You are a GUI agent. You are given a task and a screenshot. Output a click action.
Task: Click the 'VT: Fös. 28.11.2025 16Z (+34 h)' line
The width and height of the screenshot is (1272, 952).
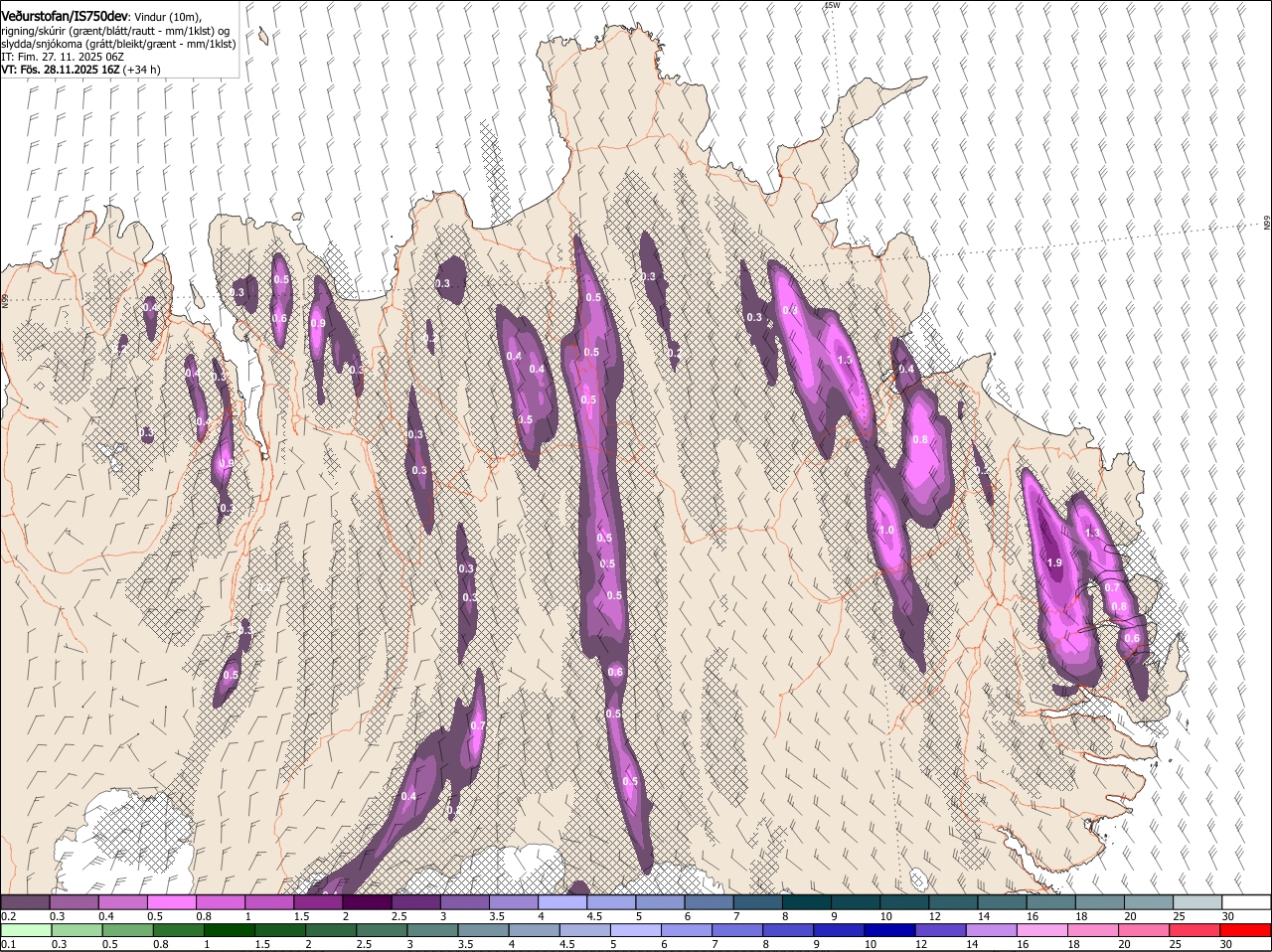[x=80, y=70]
